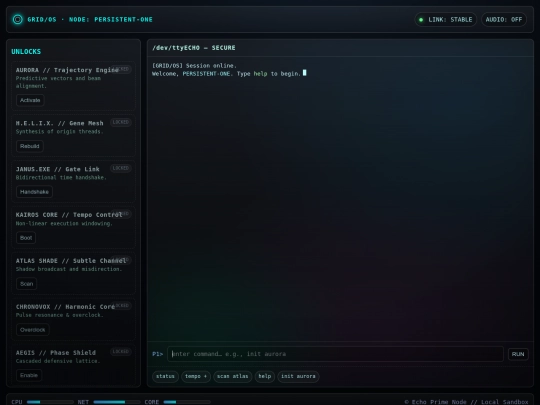Click the CPU usage bar
Screen dimensions: 540x405
click(x=50, y=402)
